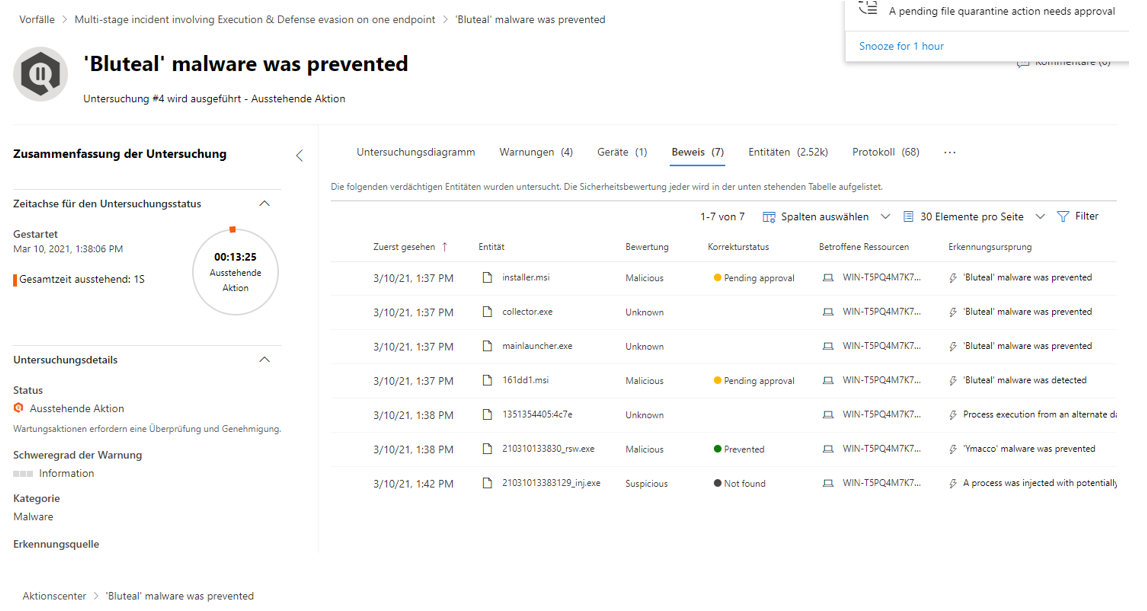The width and height of the screenshot is (1147, 611).
Task: Click the alert bolt icon in the installer.msi row
Action: pyautogui.click(x=952, y=278)
